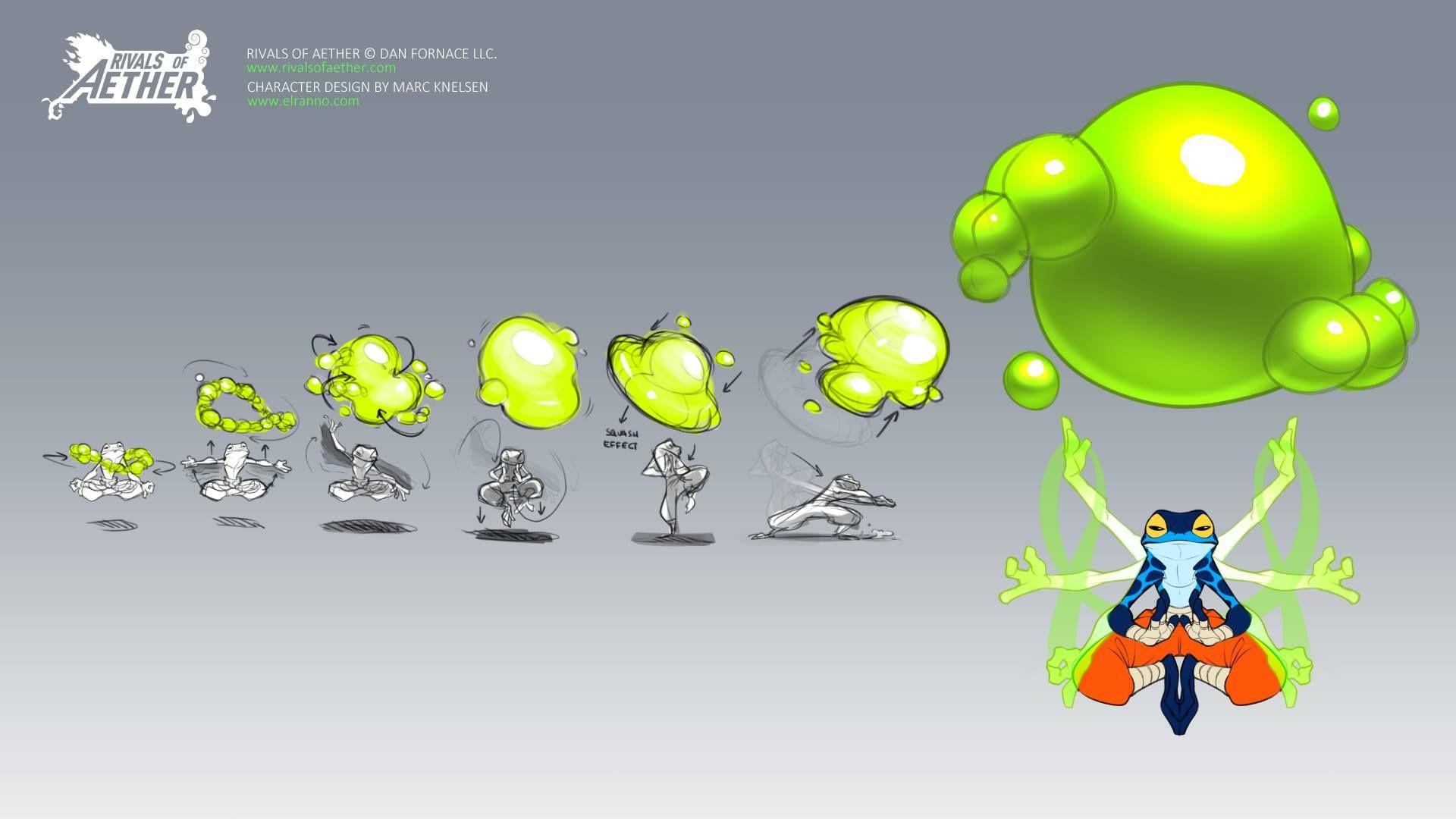Open the www.rivalsofaether.com link
Image resolution: width=1456 pixels, height=819 pixels.
pos(321,67)
